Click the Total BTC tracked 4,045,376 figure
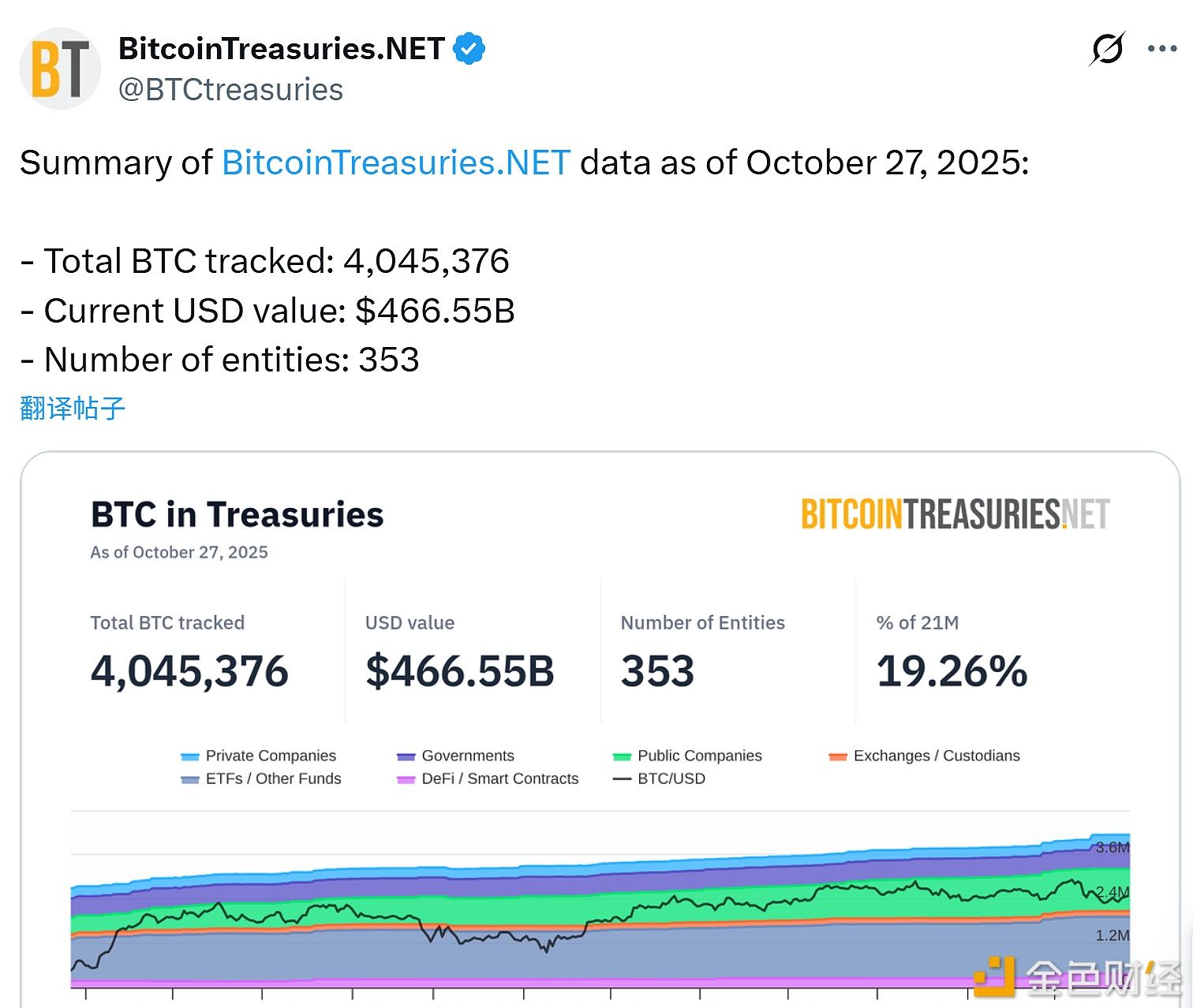1193x1008 pixels. coord(189,671)
